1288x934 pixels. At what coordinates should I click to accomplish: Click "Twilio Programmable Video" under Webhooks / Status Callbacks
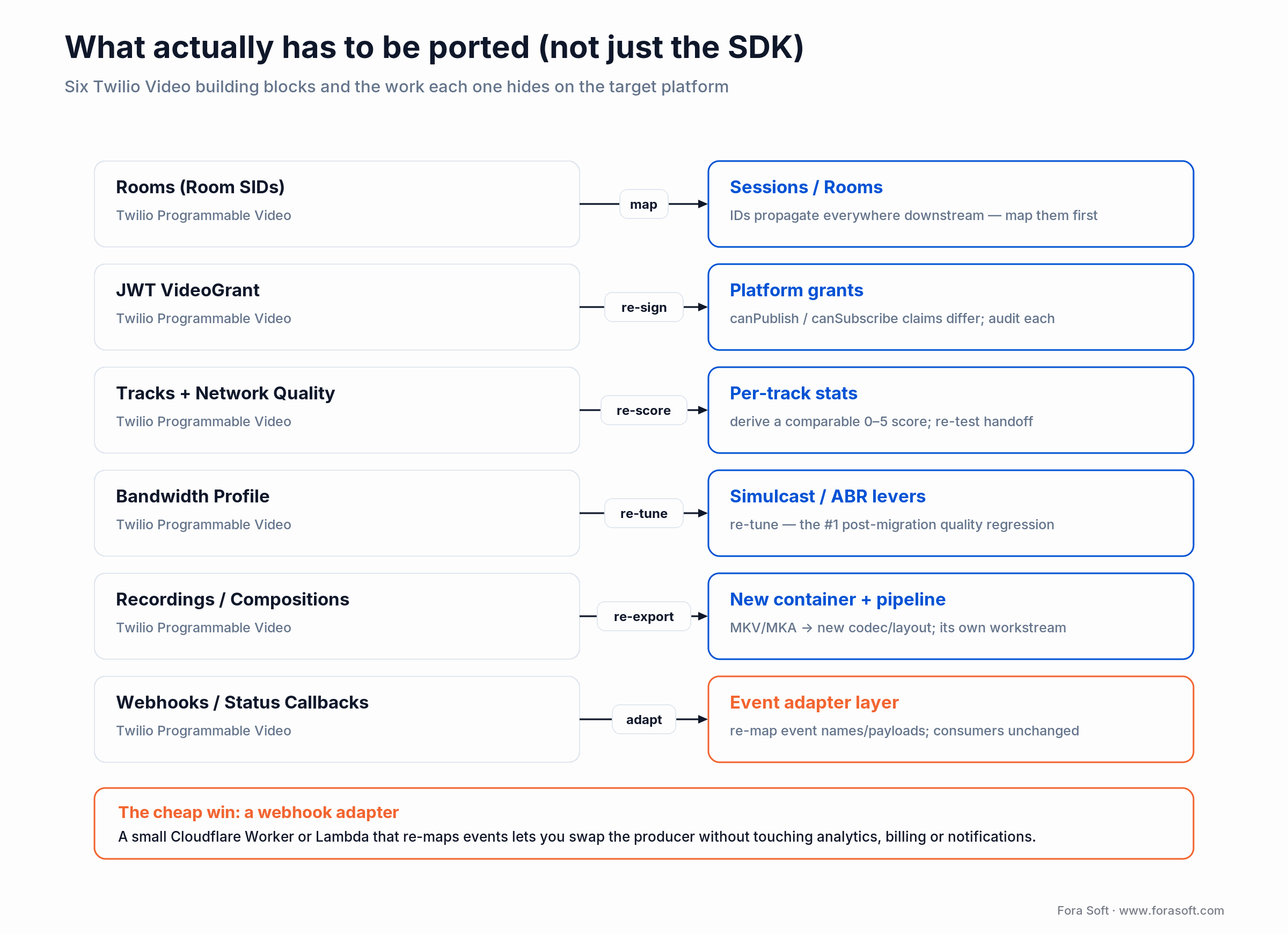(x=203, y=731)
